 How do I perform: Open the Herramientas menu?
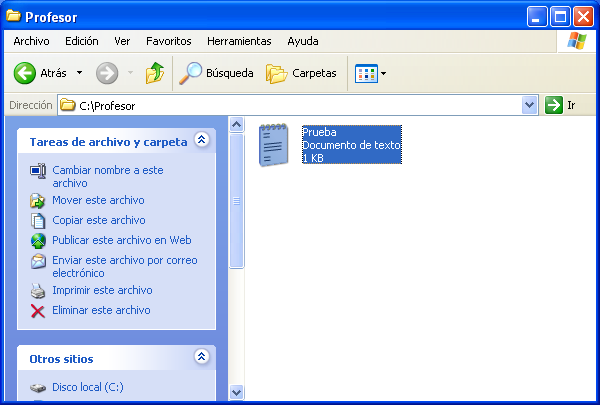(x=239, y=41)
